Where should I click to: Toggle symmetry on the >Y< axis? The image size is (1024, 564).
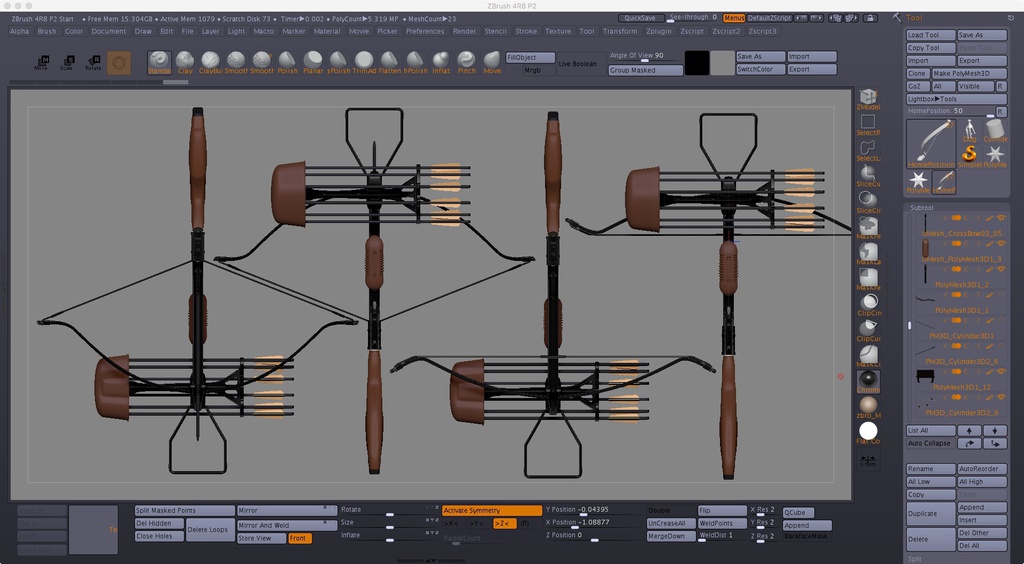tap(477, 524)
